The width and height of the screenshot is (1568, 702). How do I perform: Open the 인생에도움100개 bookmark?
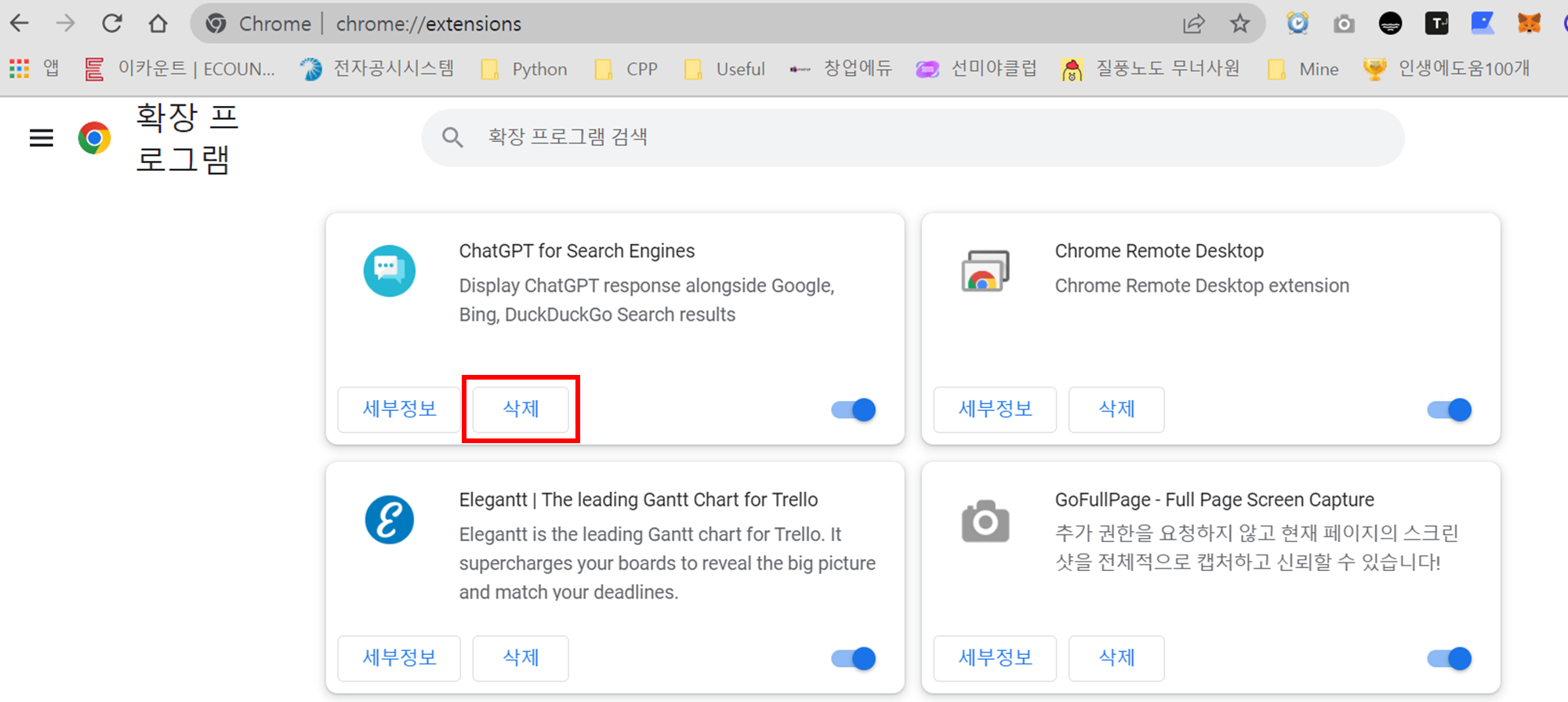click(1446, 69)
